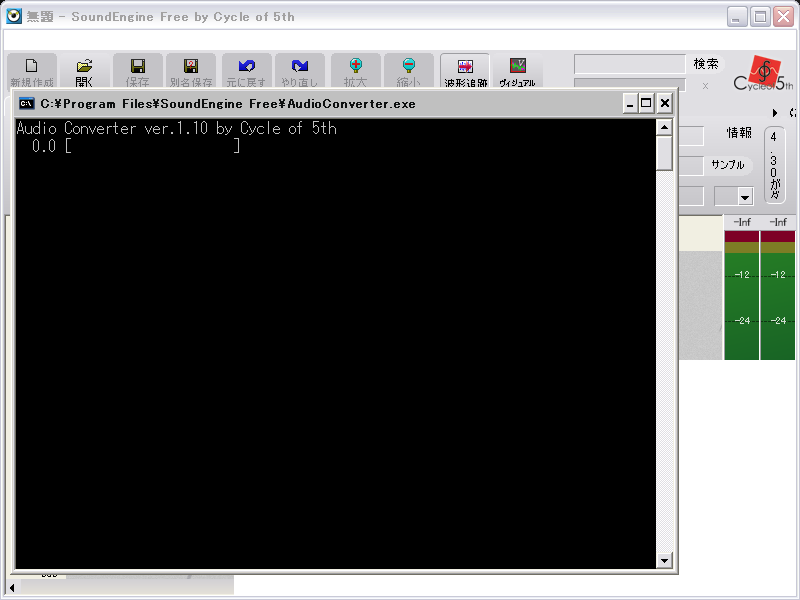Click the 'Audio Converter ver.1.10' text line

point(177,128)
